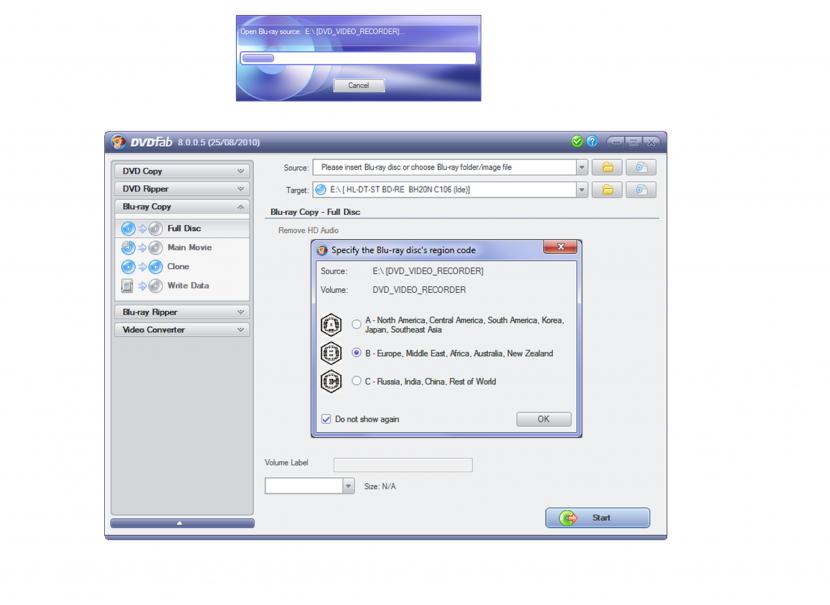Click the Blu-ray source loading progress bar
The width and height of the screenshot is (830, 605).
tap(358, 58)
